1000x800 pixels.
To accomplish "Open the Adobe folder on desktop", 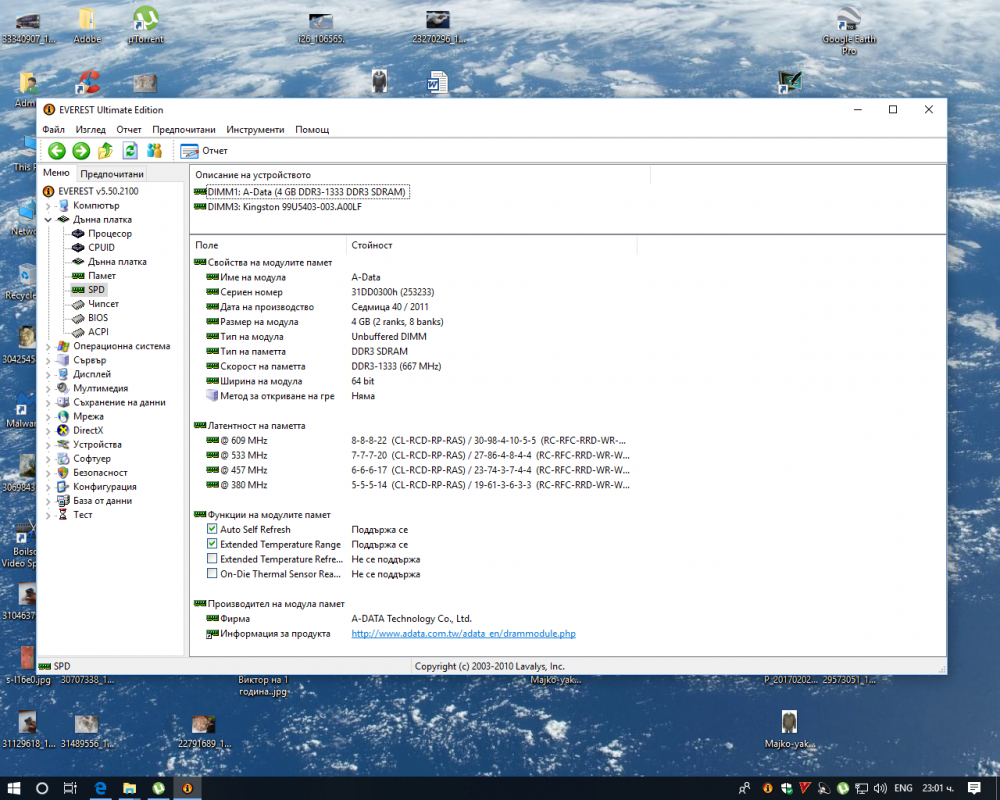I will click(87, 26).
